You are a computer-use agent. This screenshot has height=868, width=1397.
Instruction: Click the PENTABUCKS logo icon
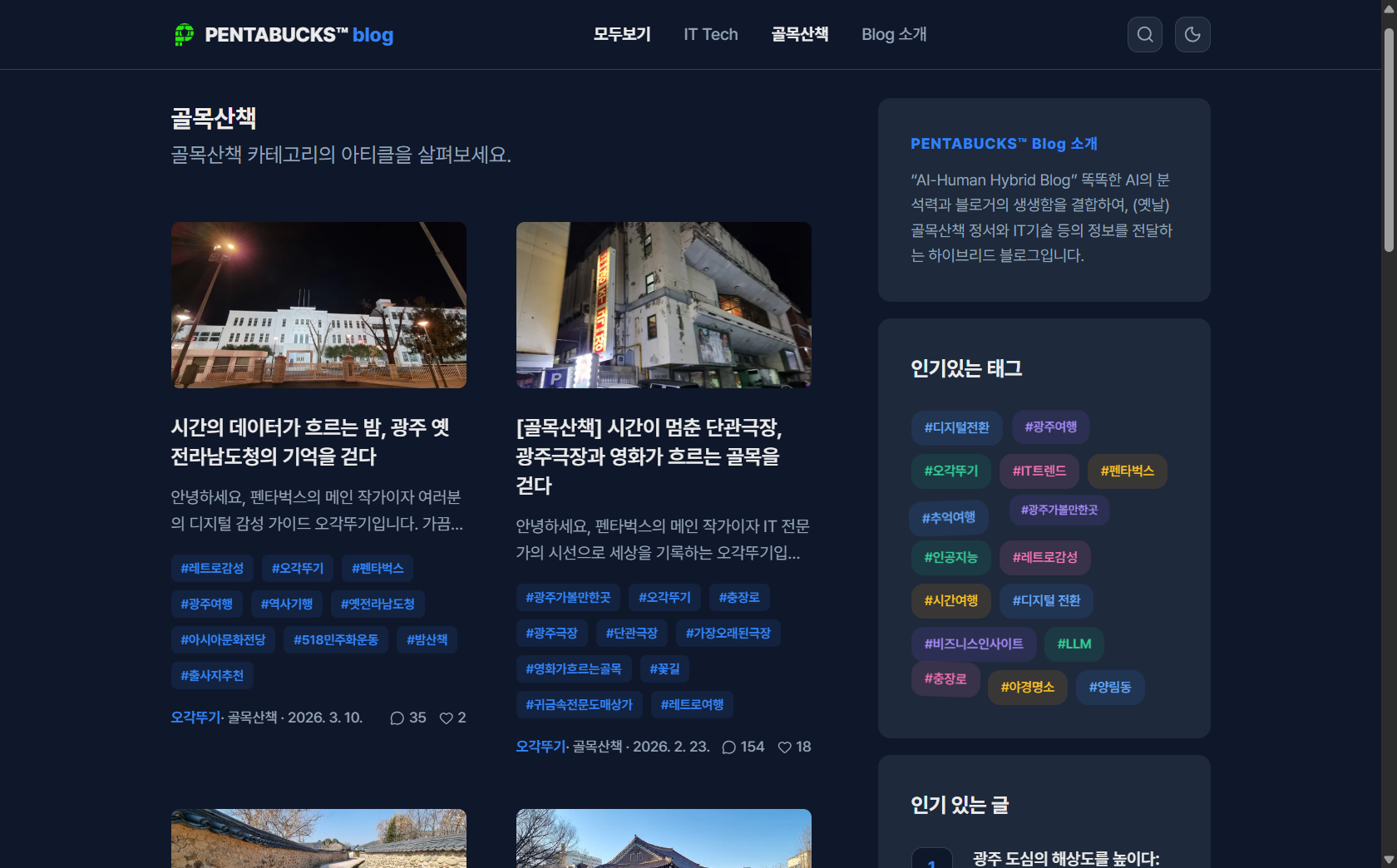(184, 34)
